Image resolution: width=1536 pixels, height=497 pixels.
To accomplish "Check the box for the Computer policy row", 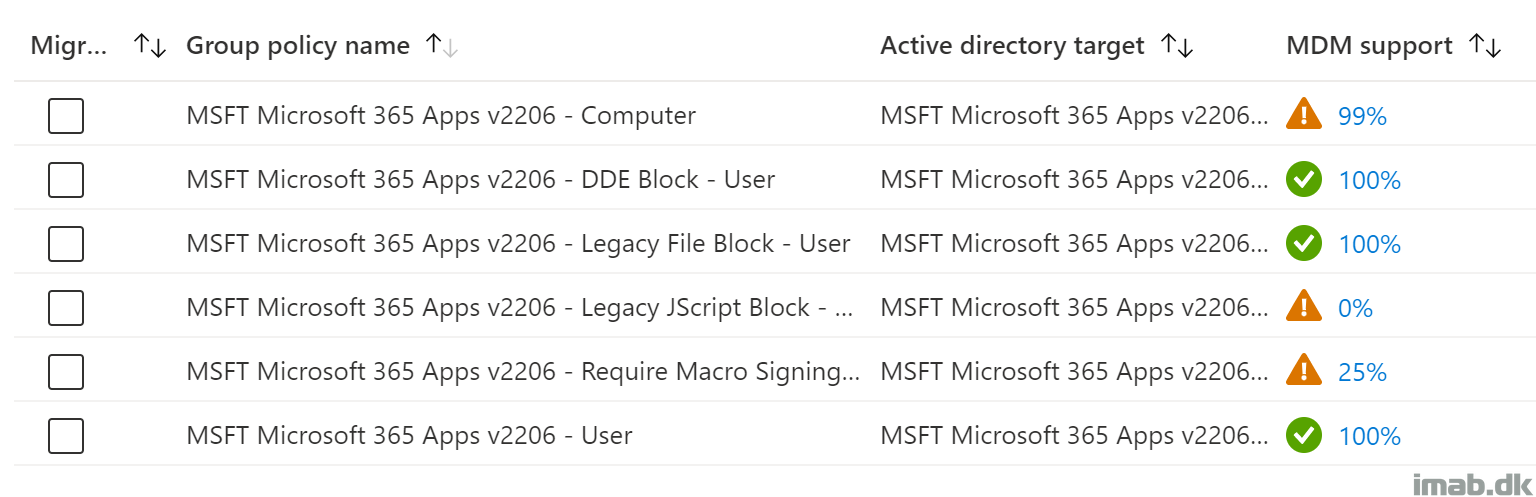I will (66, 116).
